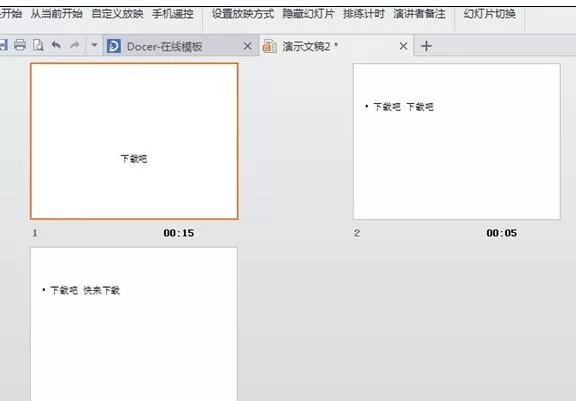576x401 pixels.
Task: Open print preview icon
Action: [x=38, y=45]
